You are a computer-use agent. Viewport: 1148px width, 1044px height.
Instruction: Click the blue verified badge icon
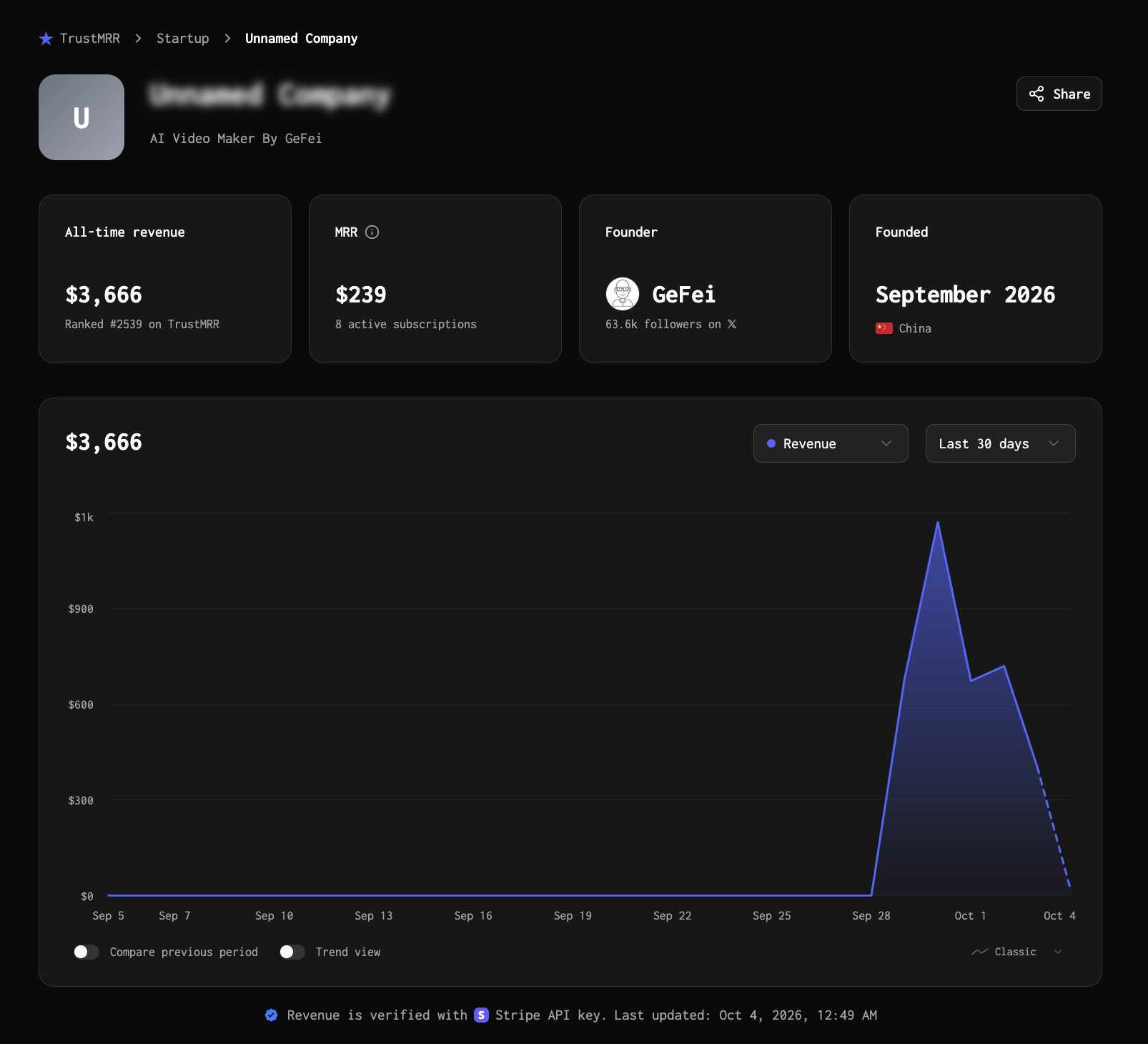272,1015
